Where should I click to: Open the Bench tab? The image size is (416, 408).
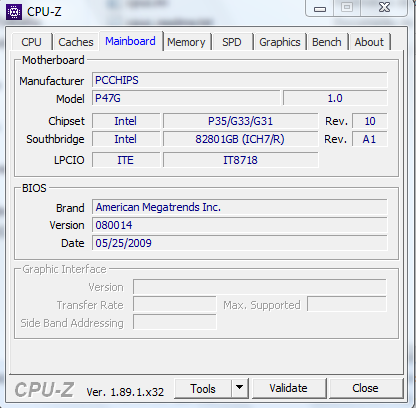tap(327, 42)
